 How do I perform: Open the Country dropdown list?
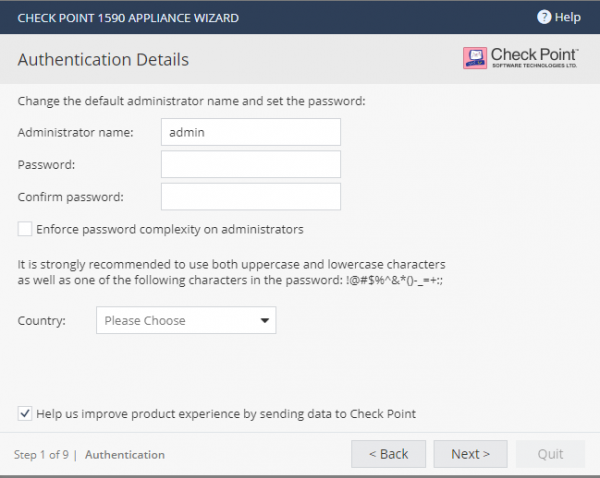(186, 321)
